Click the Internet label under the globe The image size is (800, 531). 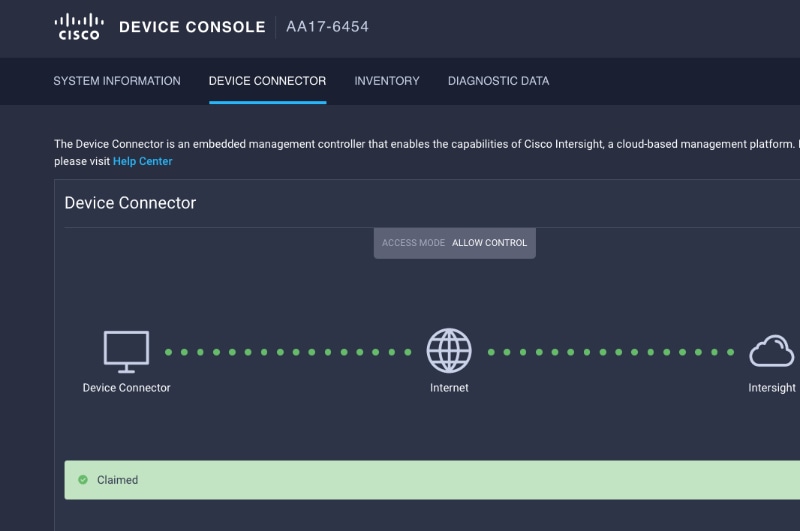point(449,388)
